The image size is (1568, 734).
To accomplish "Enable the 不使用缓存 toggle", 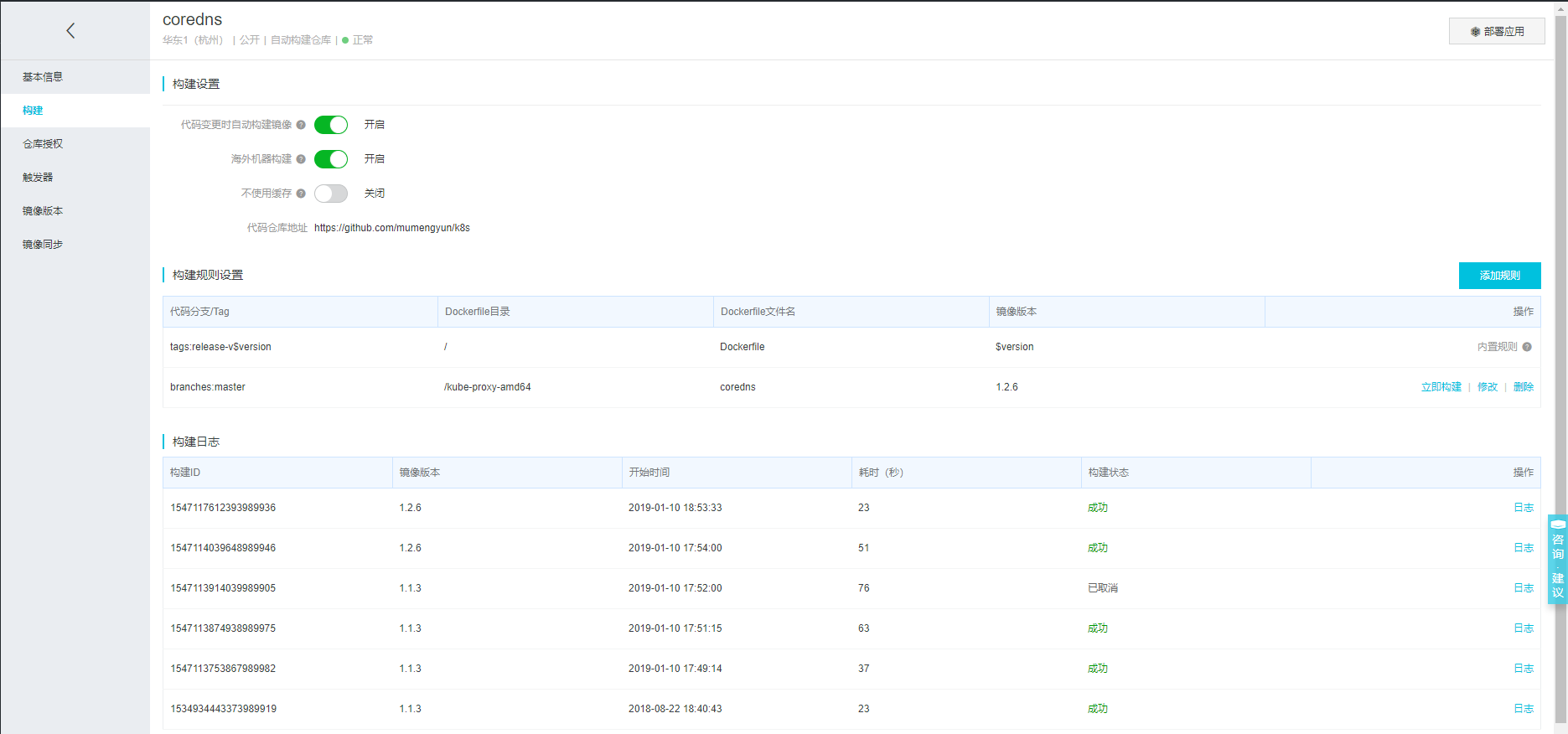I will tap(331, 194).
